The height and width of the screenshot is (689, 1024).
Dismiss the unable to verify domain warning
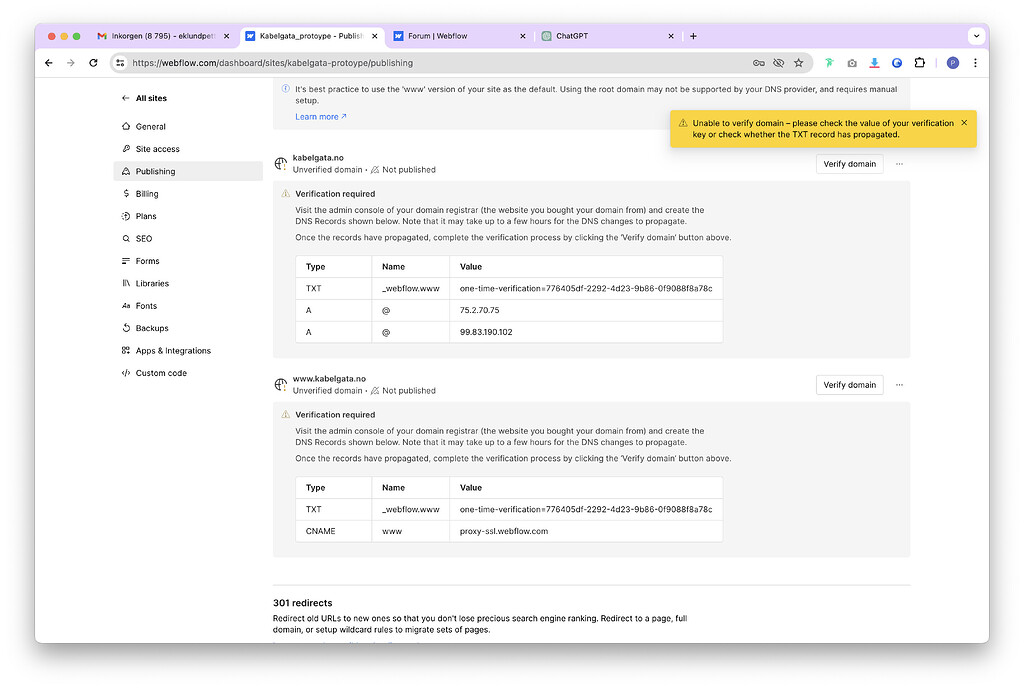(964, 123)
